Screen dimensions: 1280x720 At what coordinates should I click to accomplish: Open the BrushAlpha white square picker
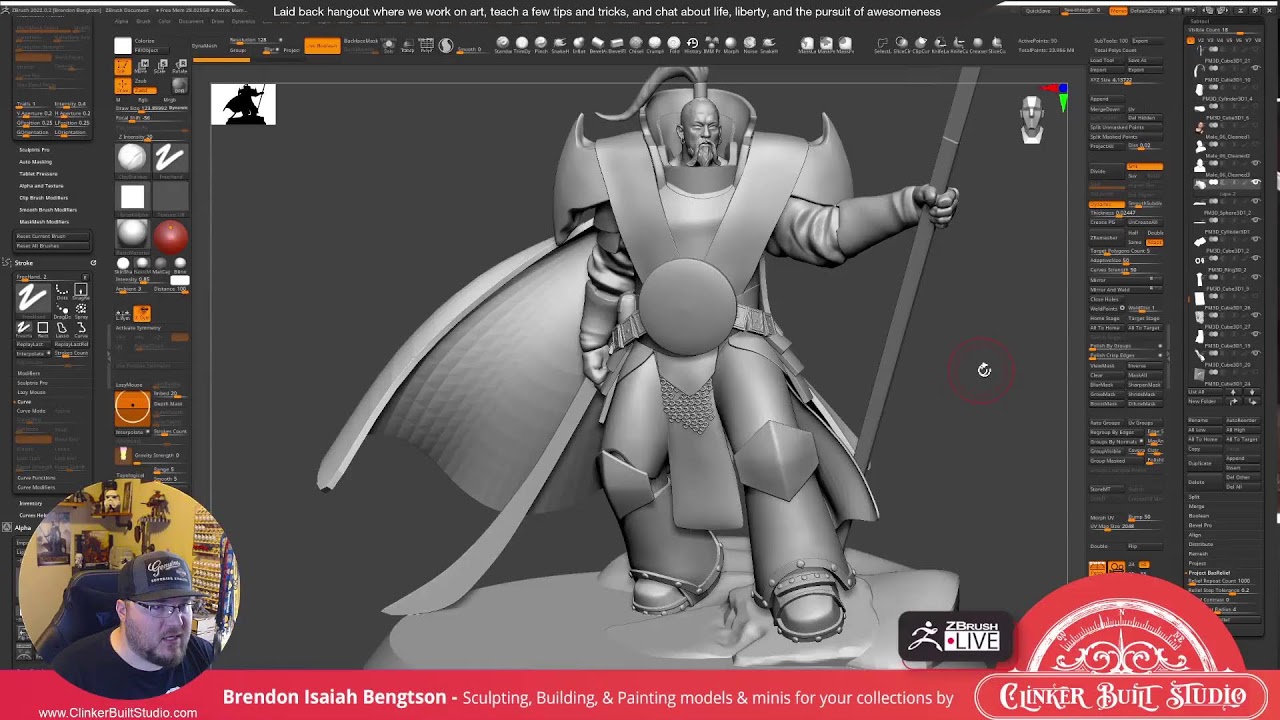point(132,197)
